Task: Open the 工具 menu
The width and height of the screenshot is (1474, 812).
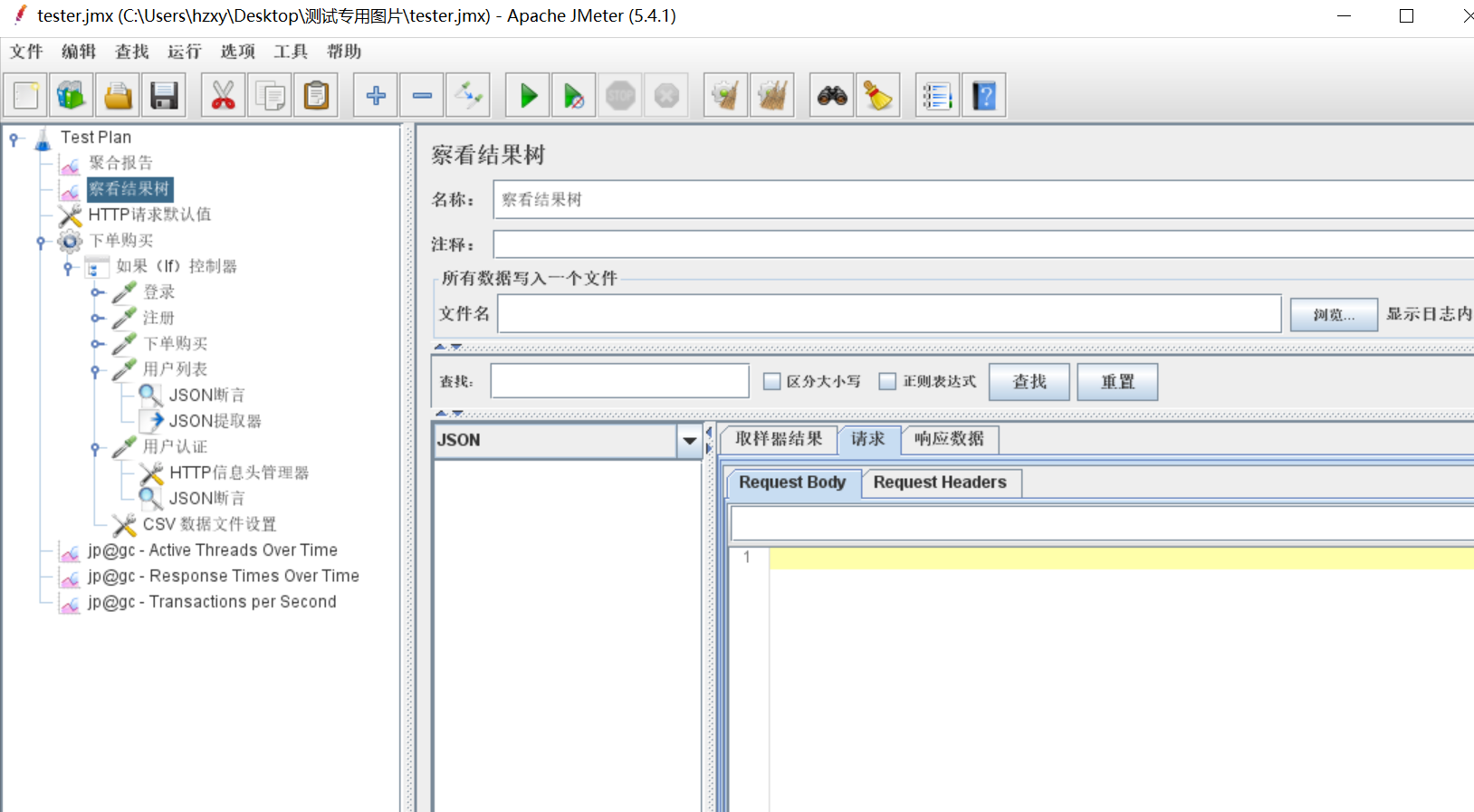Action: [291, 52]
